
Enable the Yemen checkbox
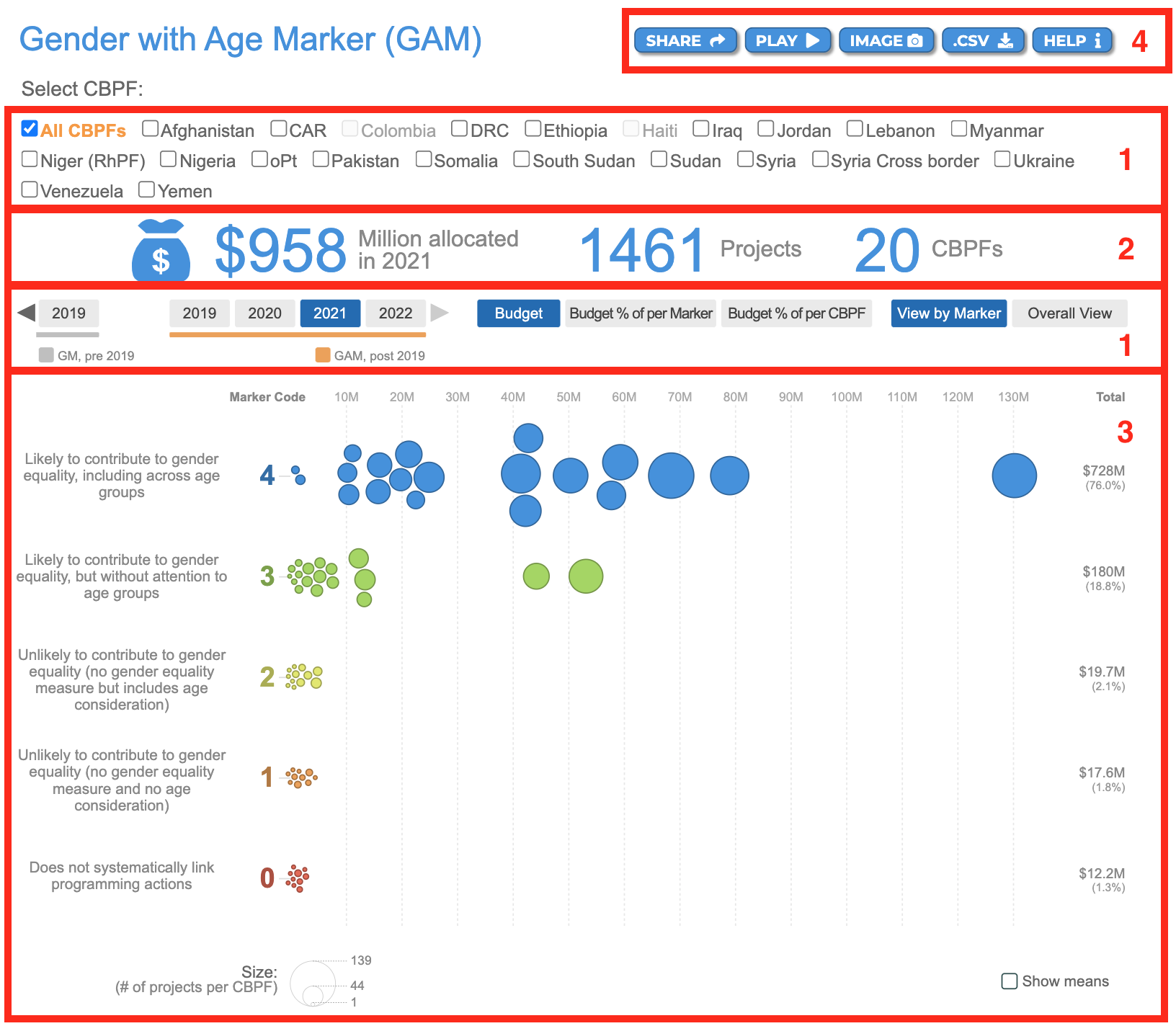coord(146,189)
